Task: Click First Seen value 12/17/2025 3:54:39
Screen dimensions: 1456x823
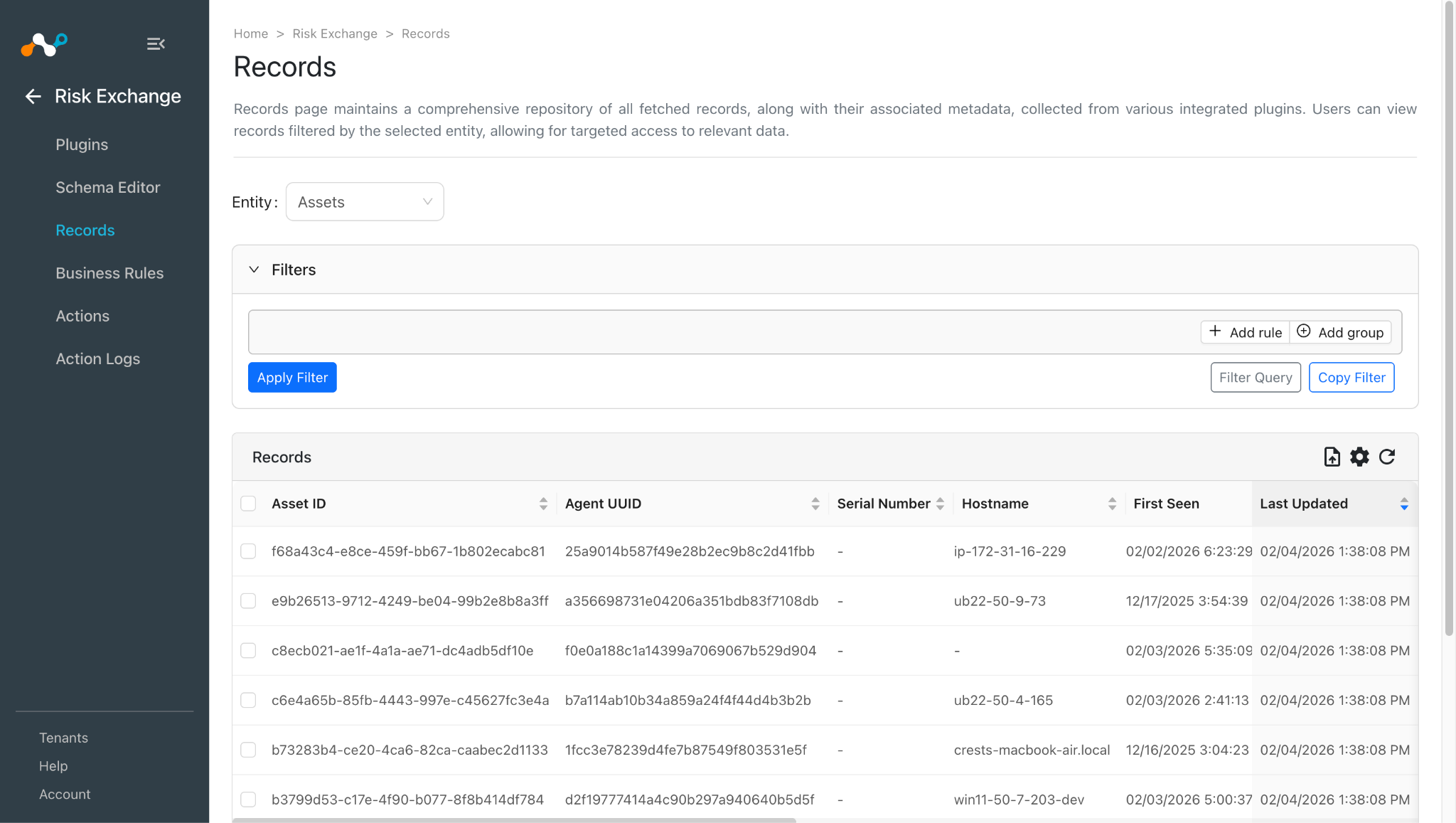Action: 1187,601
